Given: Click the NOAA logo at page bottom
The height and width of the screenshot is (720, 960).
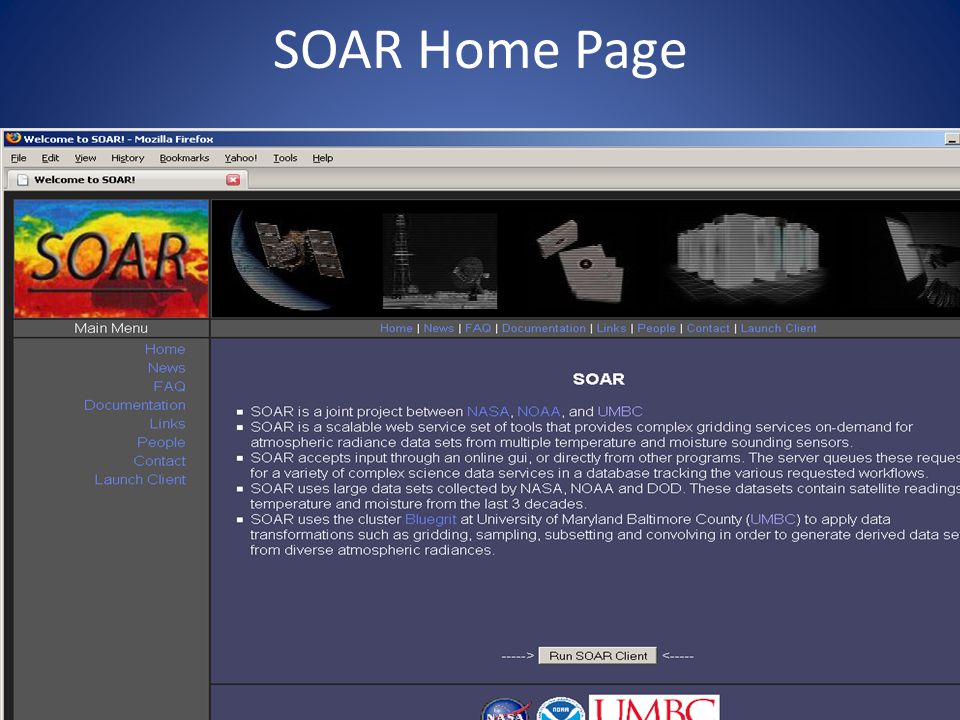Looking at the screenshot, I should (x=561, y=709).
